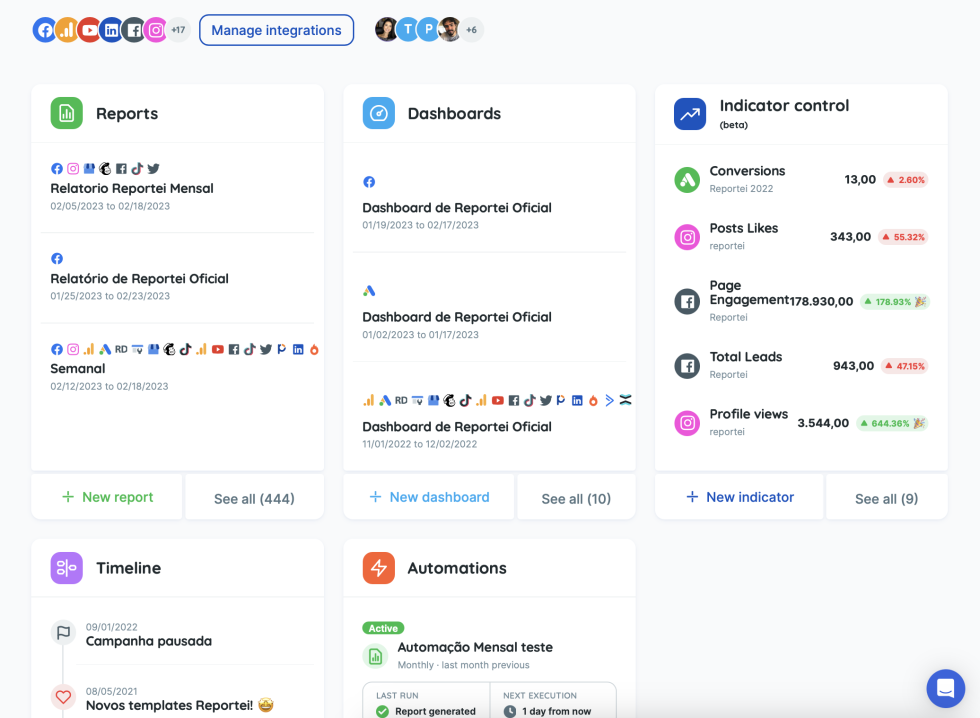
Task: Click the Instagram icon beside Posts Likes
Action: pyautogui.click(x=687, y=237)
